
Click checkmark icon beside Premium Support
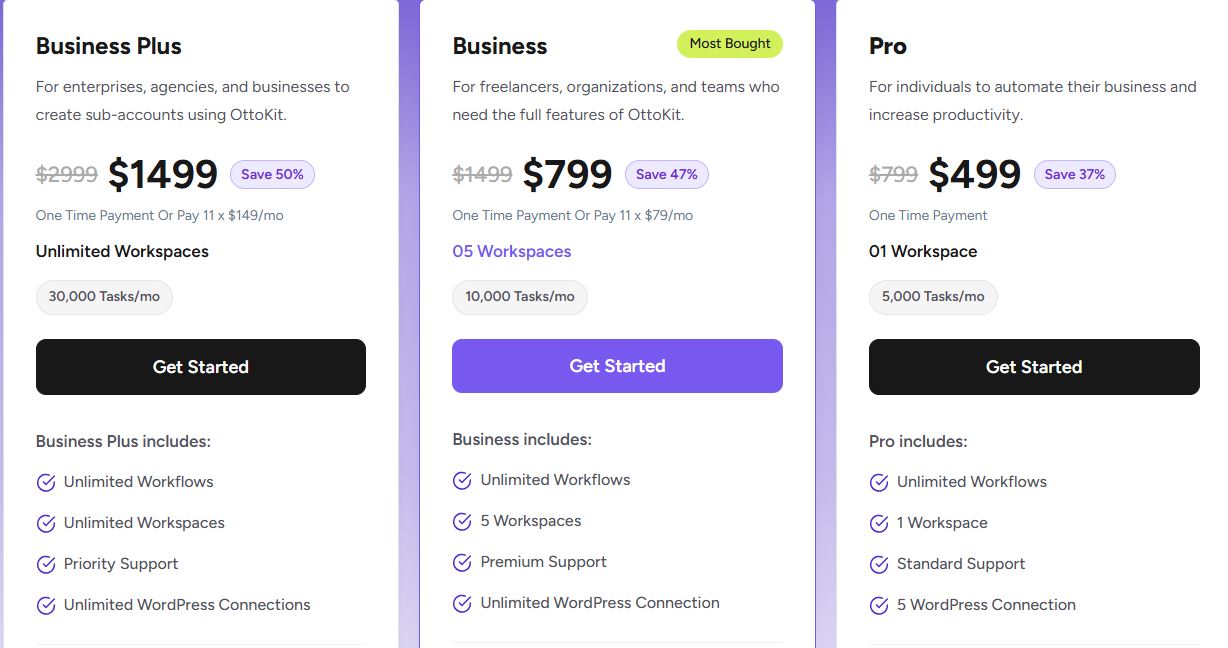pos(462,563)
